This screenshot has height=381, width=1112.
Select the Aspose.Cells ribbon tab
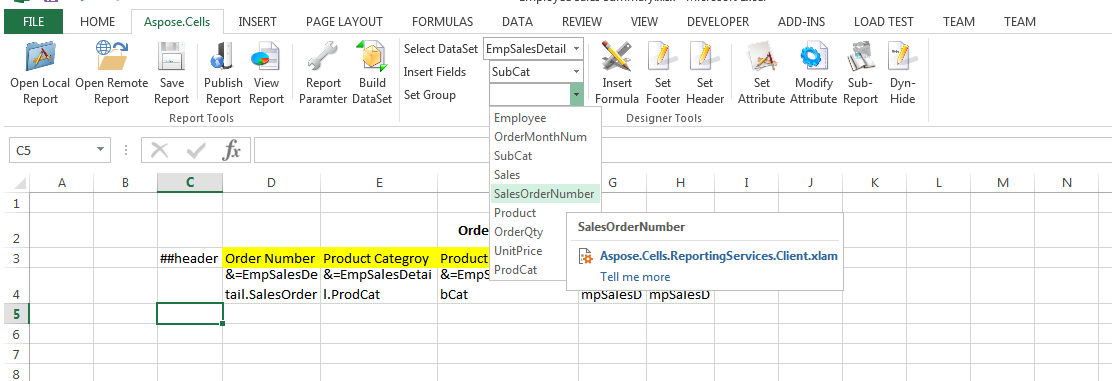pyautogui.click(x=177, y=22)
